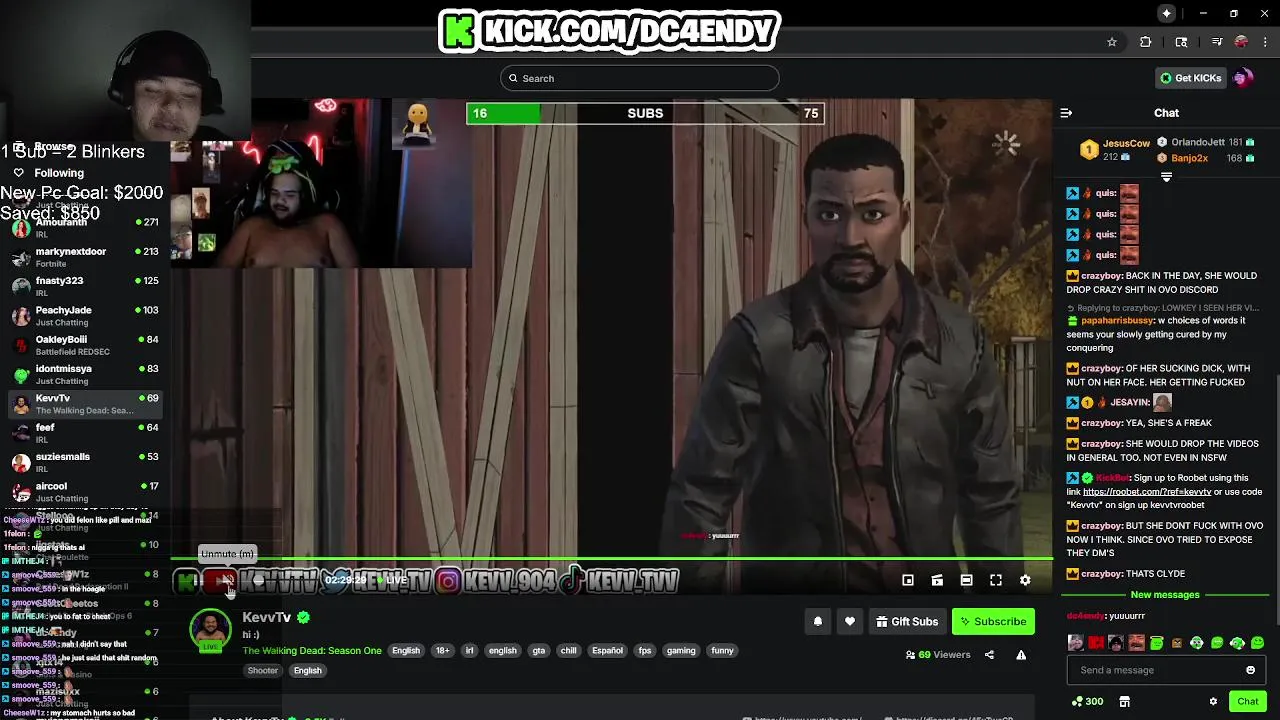Toggle notification bell for KevvTv

click(818, 622)
